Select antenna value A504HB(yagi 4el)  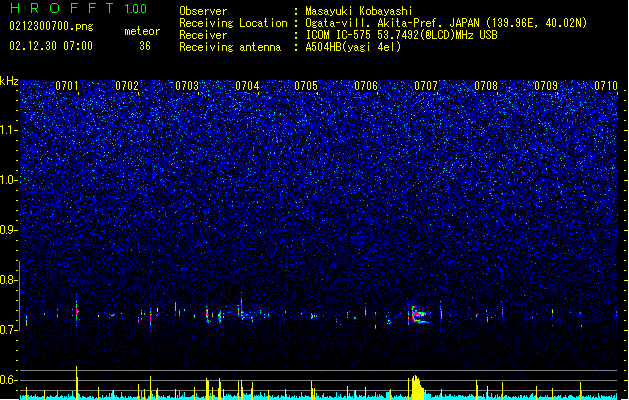(353, 47)
